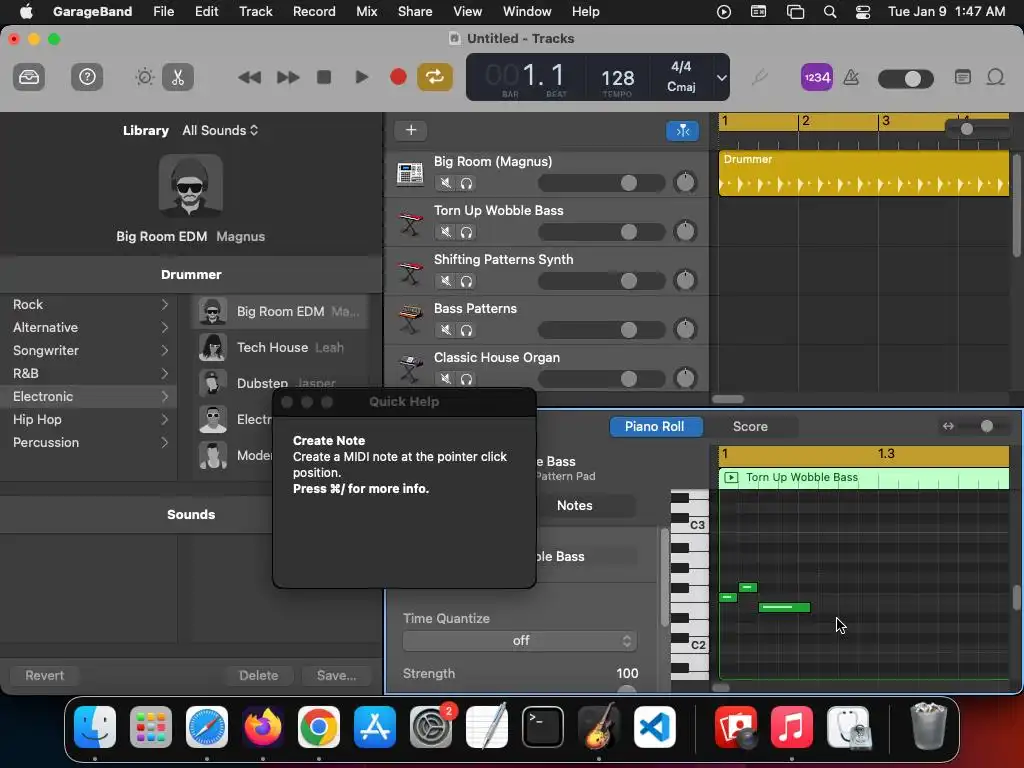Toggle the Quick Help question mark button
Image resolution: width=1024 pixels, height=768 pixels.
click(87, 78)
